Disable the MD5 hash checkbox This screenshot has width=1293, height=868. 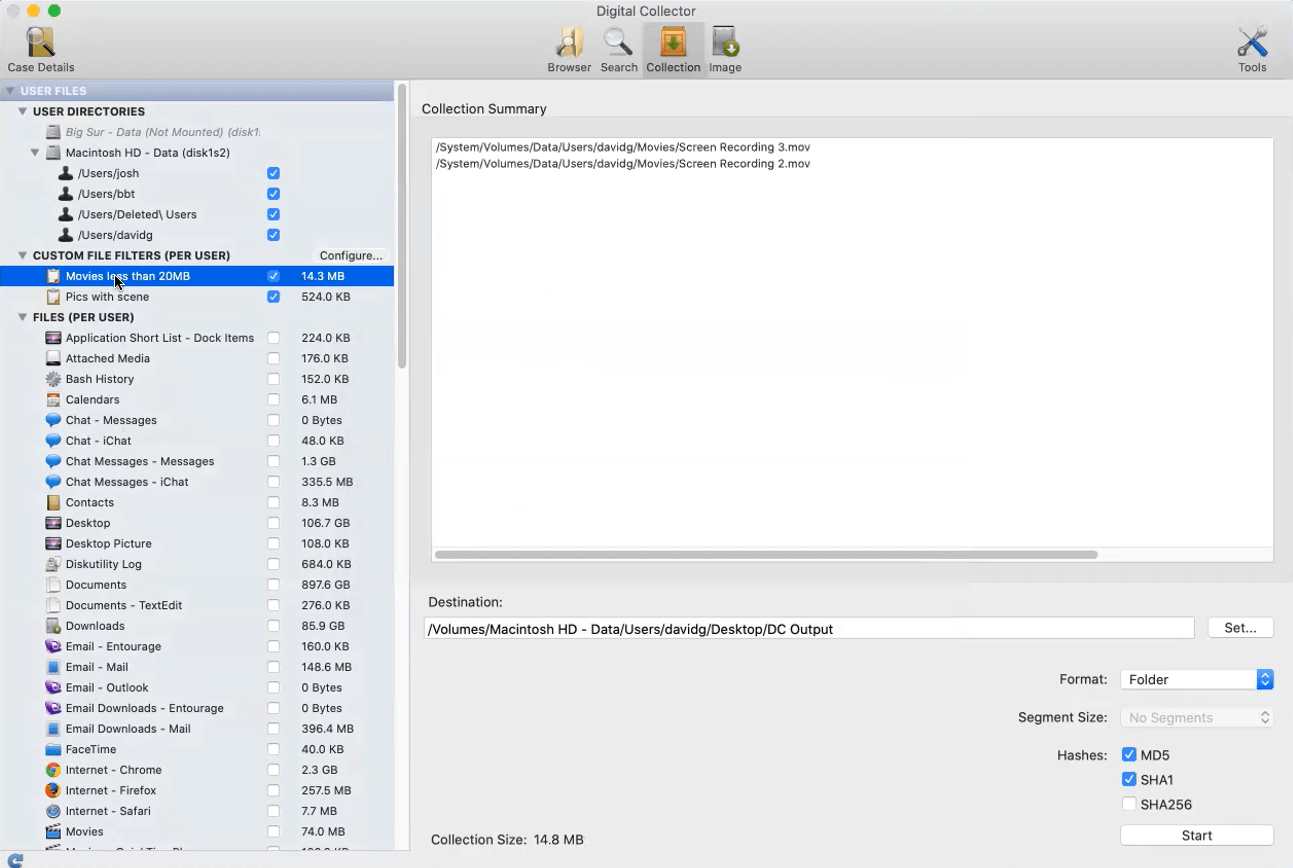(1129, 755)
